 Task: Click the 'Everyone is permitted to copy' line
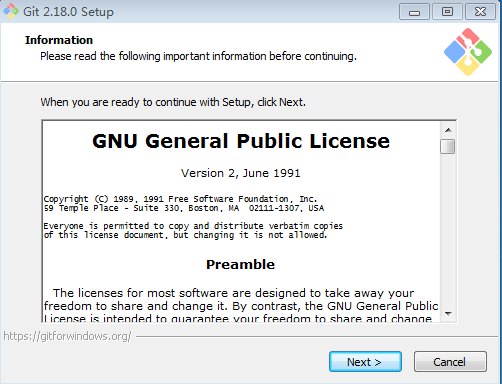pos(193,226)
